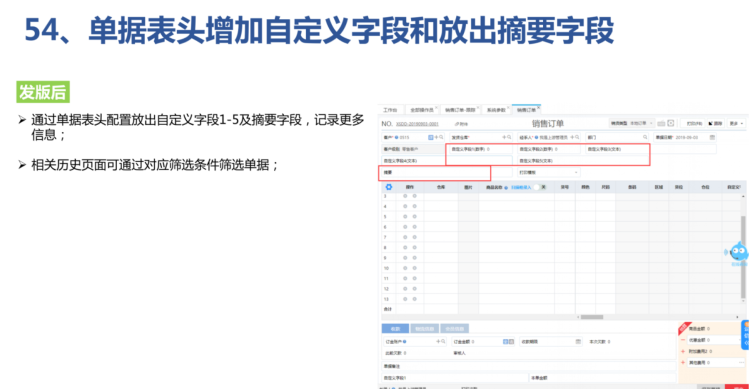Click the 尺码 column header

[606, 187]
